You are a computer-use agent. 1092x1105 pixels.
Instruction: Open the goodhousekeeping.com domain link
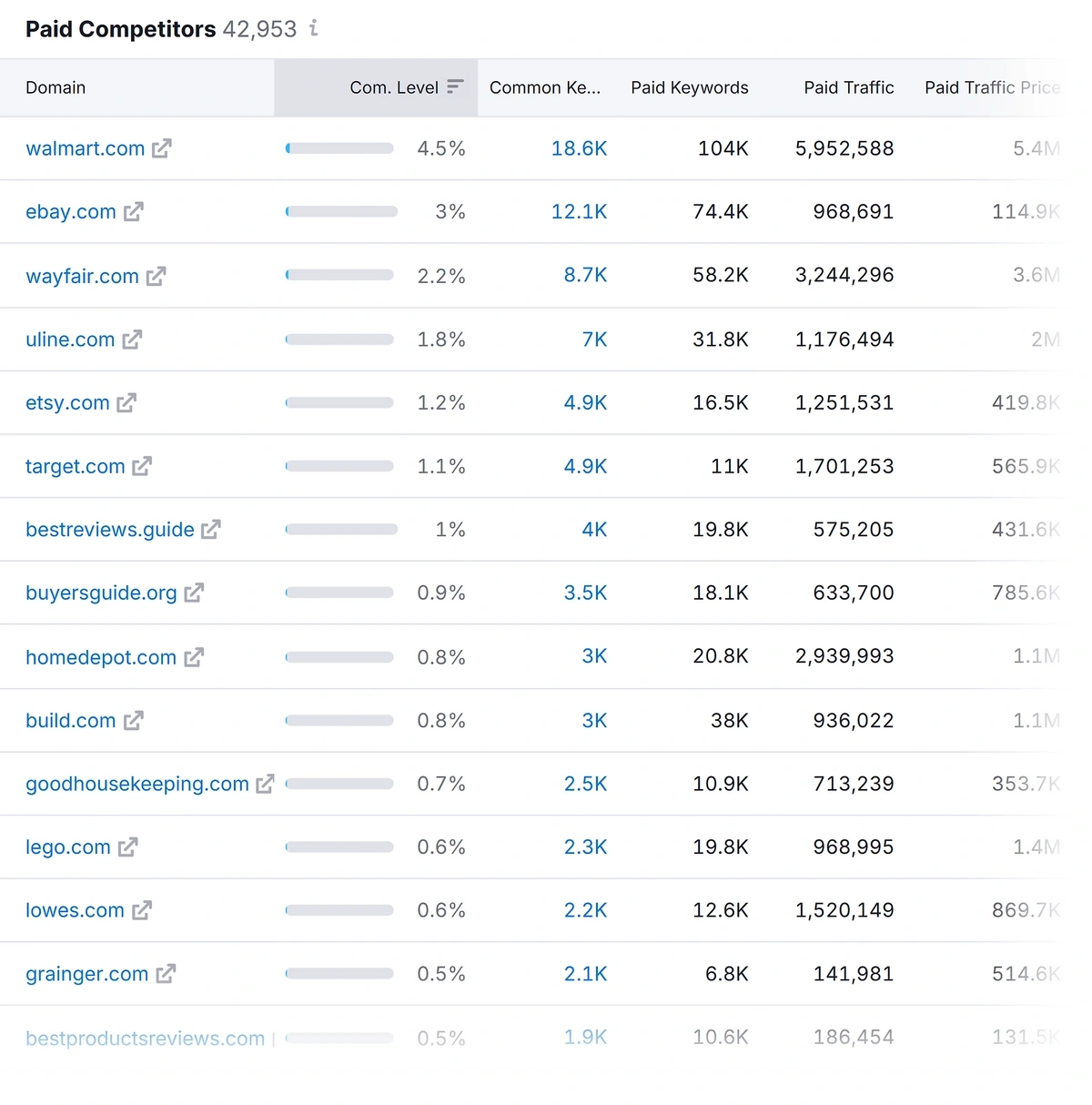click(x=137, y=784)
